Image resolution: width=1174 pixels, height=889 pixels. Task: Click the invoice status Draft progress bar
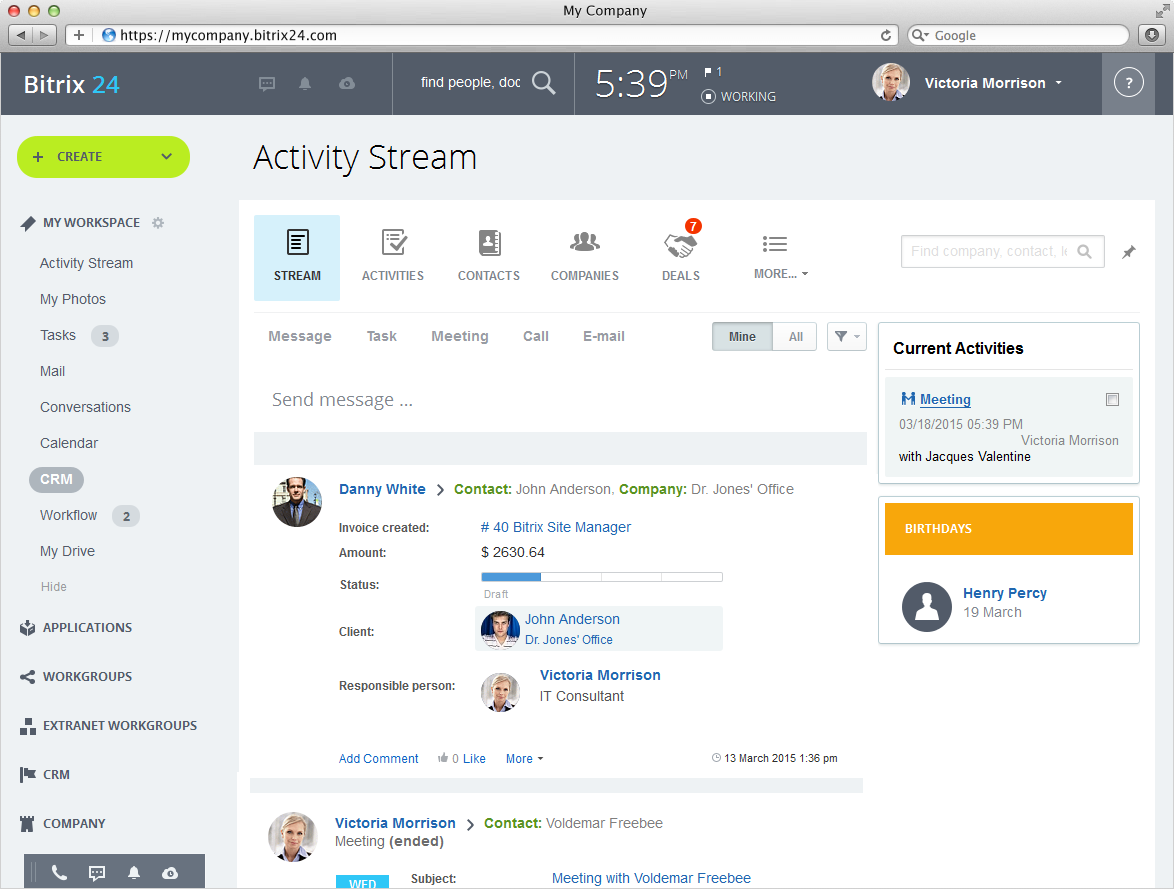600,576
